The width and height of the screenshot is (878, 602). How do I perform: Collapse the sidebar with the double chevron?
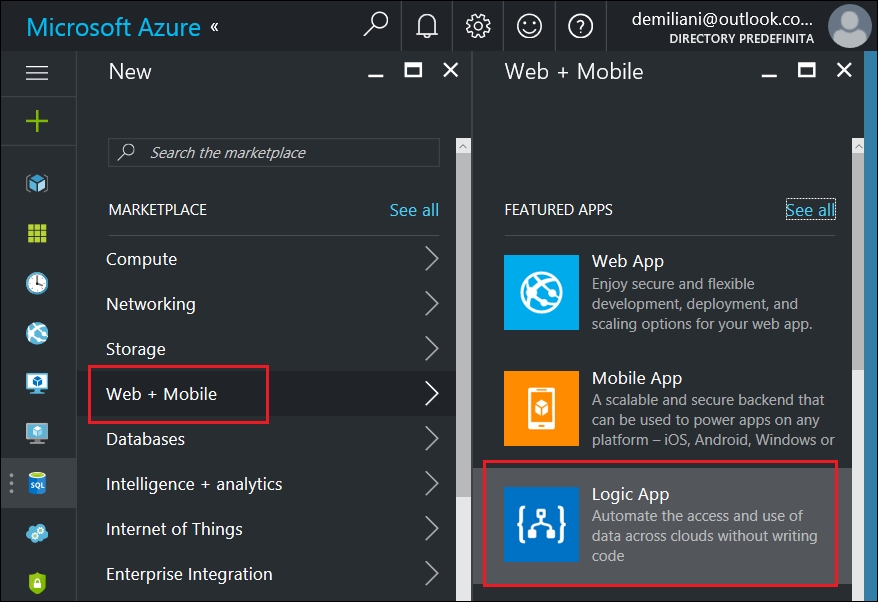click(214, 26)
